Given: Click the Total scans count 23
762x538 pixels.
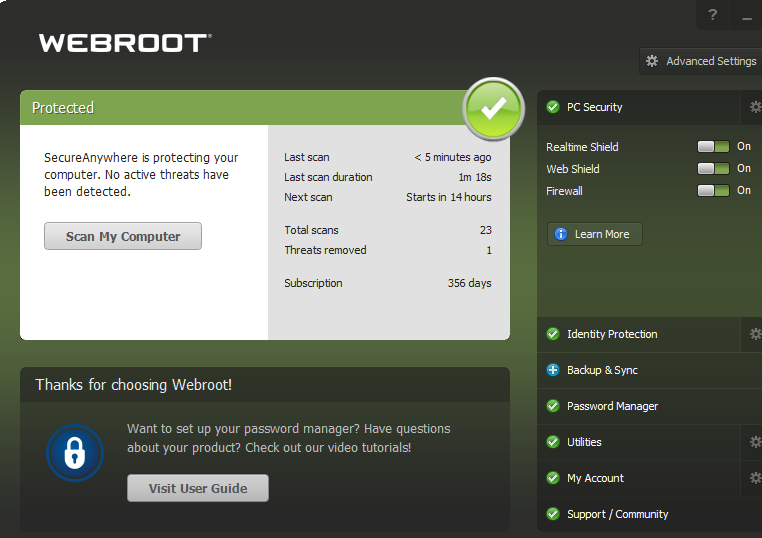Looking at the screenshot, I should point(485,230).
